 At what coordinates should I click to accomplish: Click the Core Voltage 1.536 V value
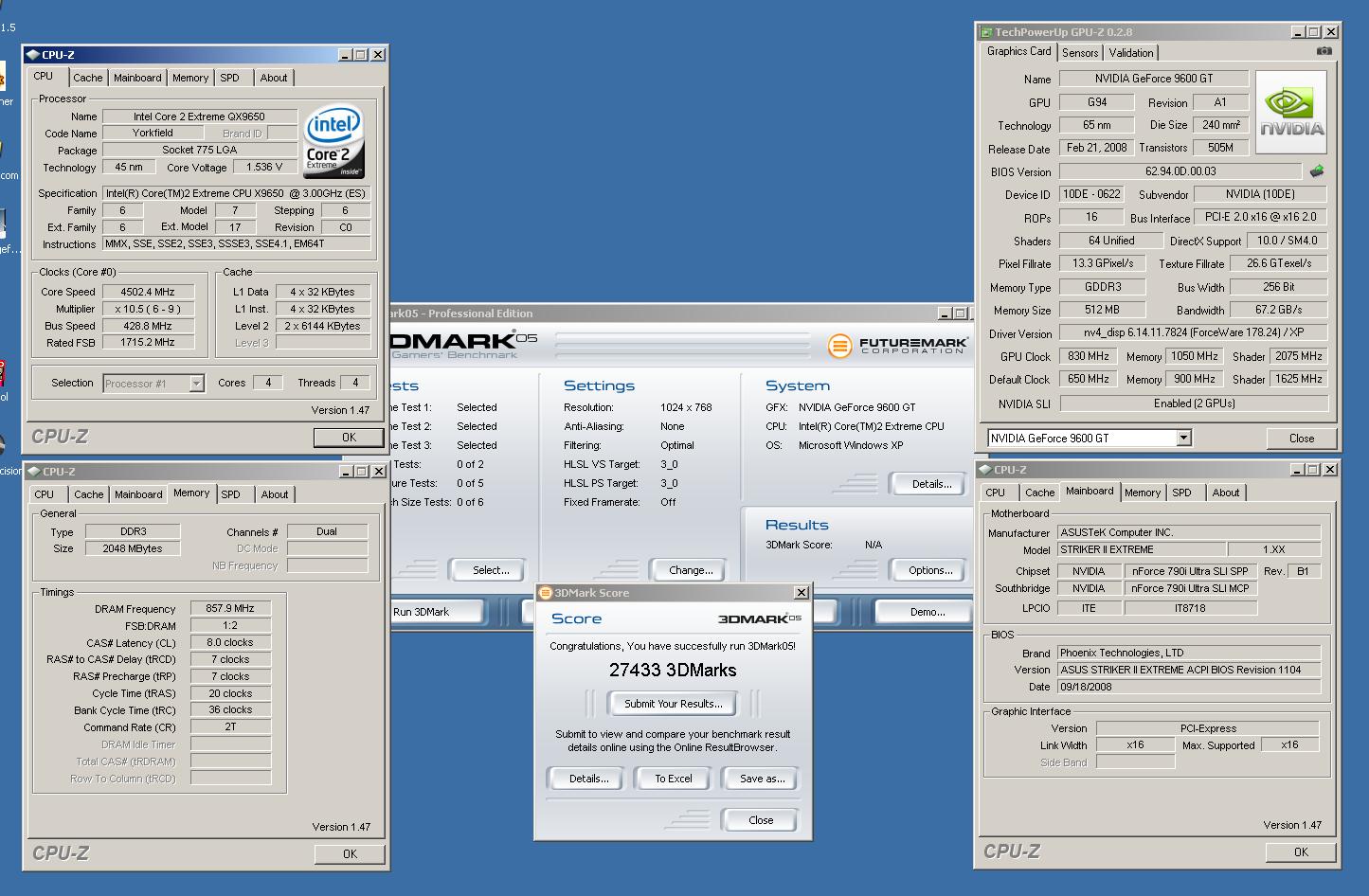(264, 167)
